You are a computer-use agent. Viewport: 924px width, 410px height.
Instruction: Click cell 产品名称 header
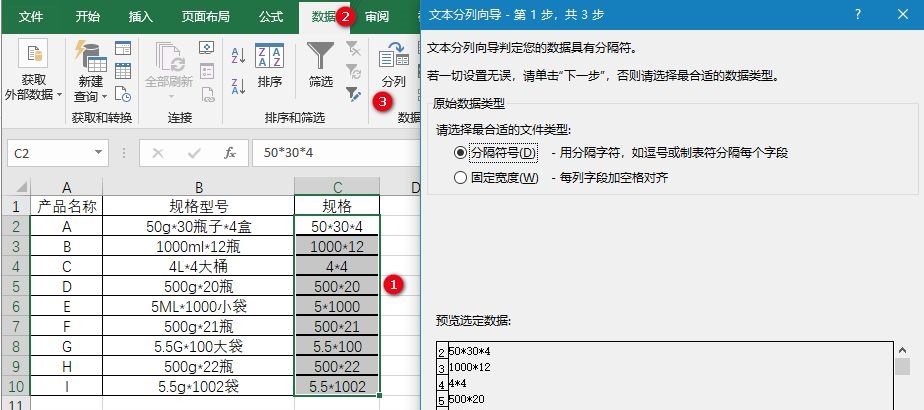point(67,206)
